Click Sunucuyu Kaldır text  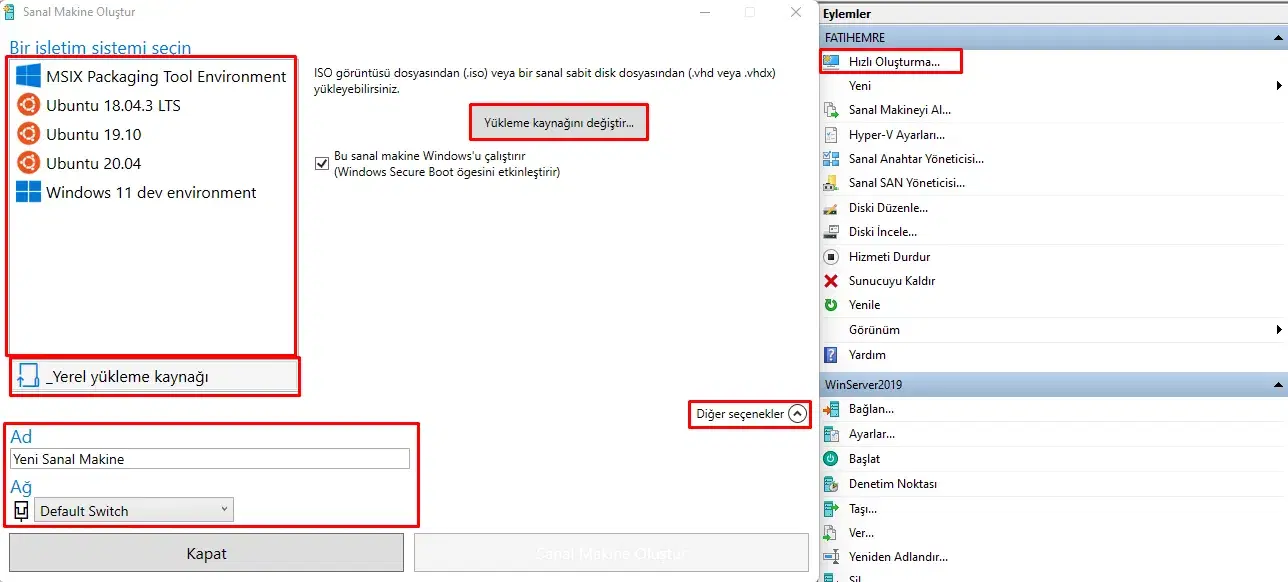coord(892,281)
